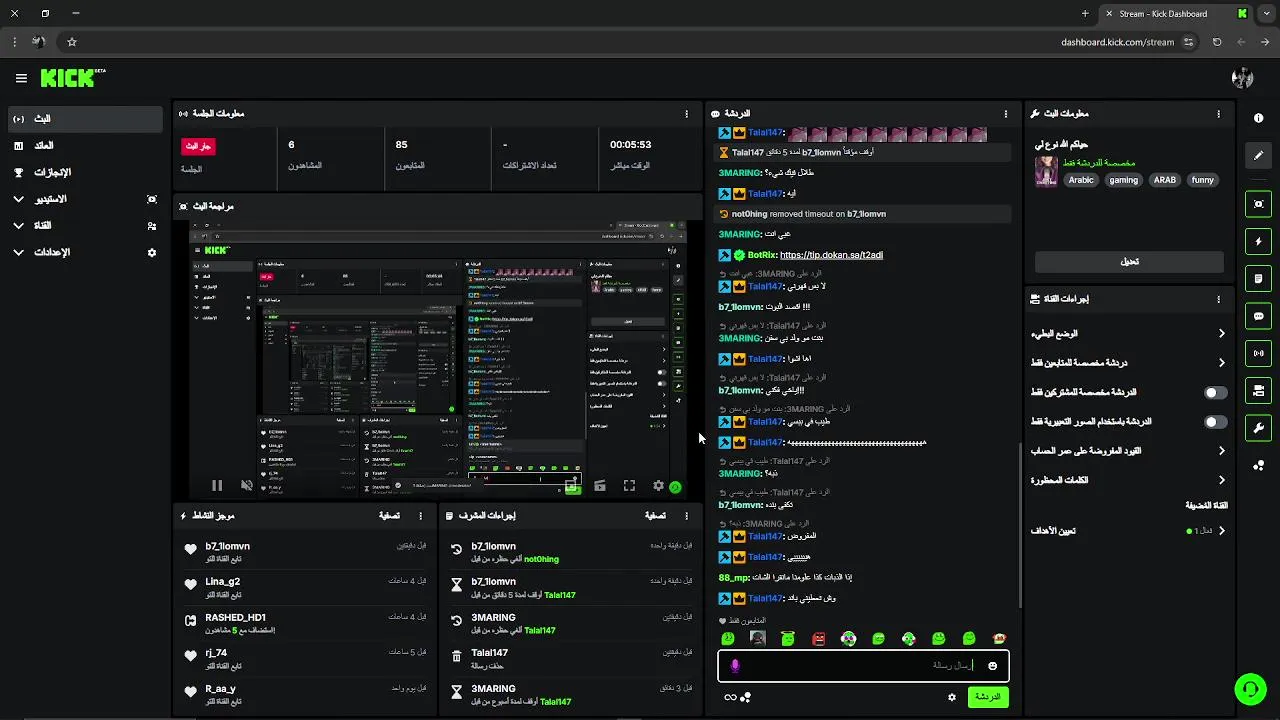Open picture-in-picture in stream preview
Viewport: 1280px width, 720px height.
[571, 486]
